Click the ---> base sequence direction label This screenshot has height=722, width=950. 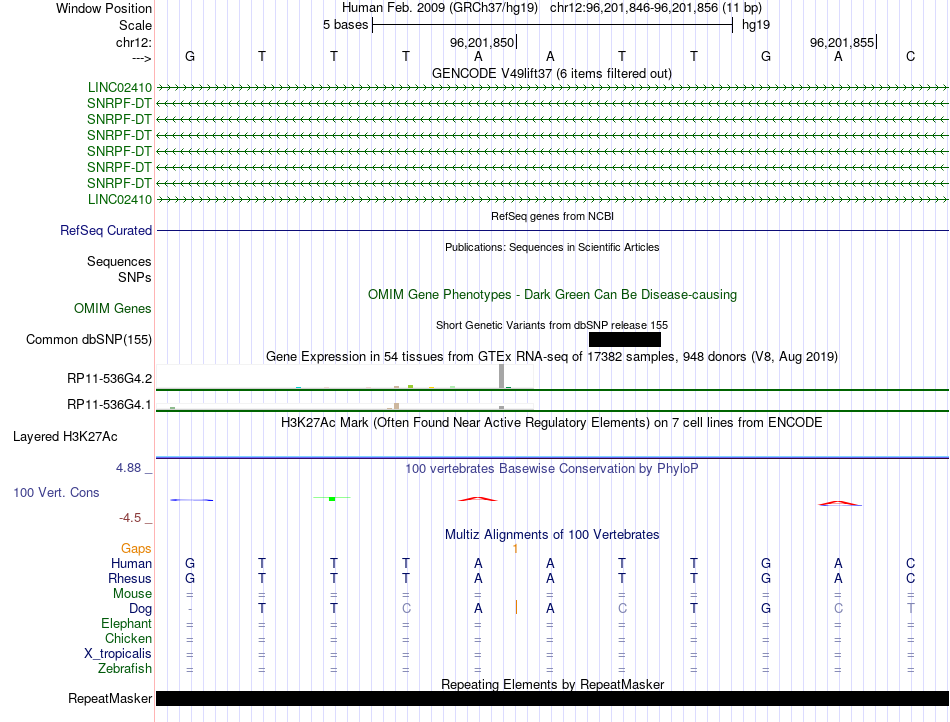click(142, 58)
